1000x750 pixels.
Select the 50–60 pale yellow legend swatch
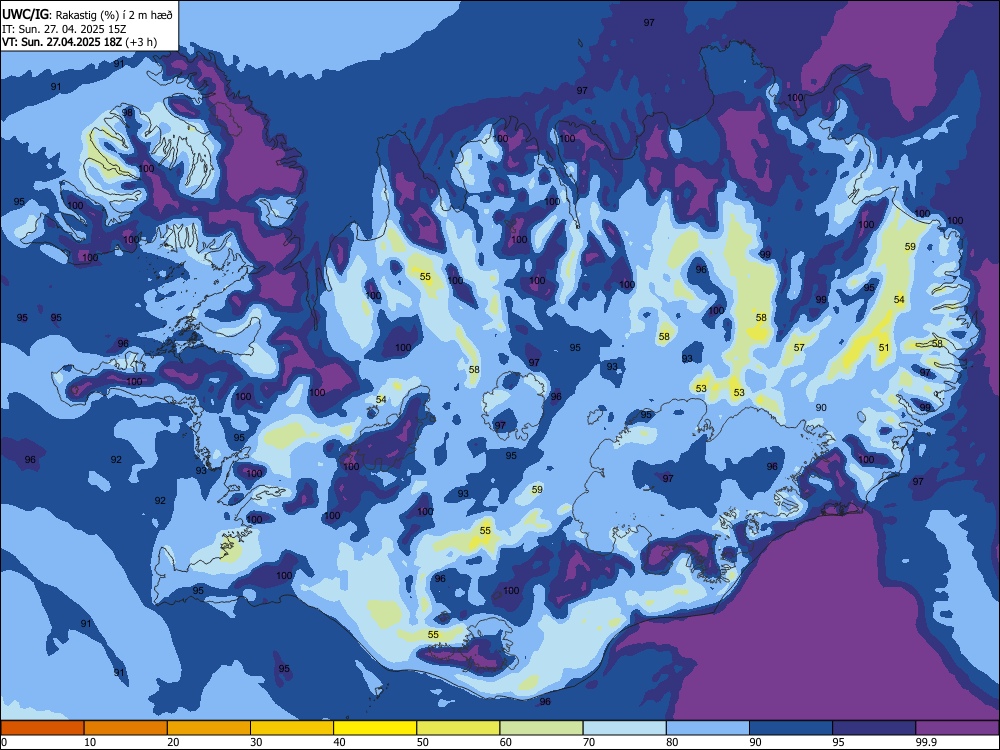(459, 728)
